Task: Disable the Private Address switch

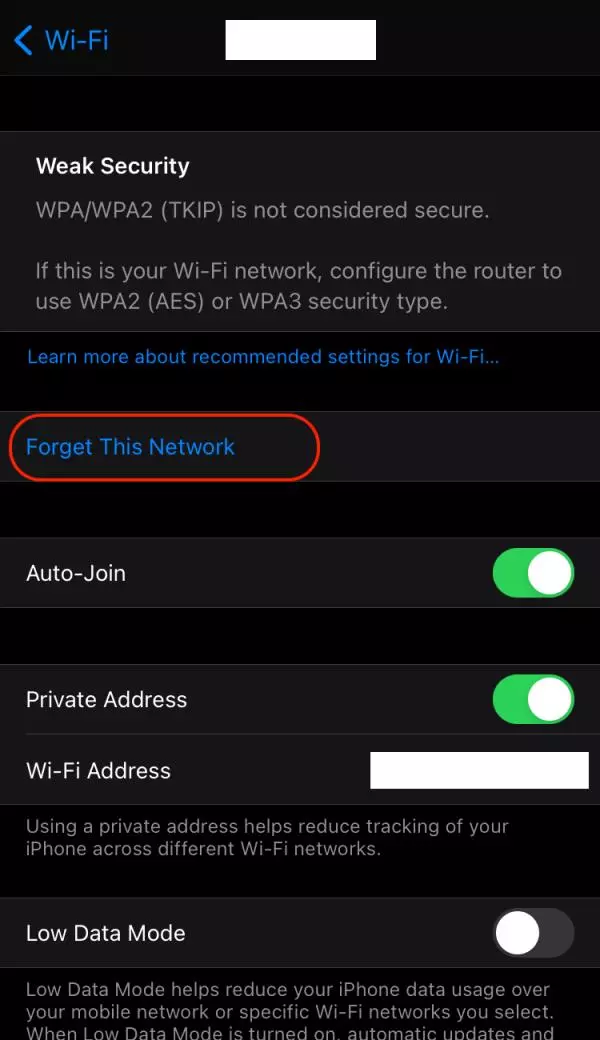Action: pos(533,699)
